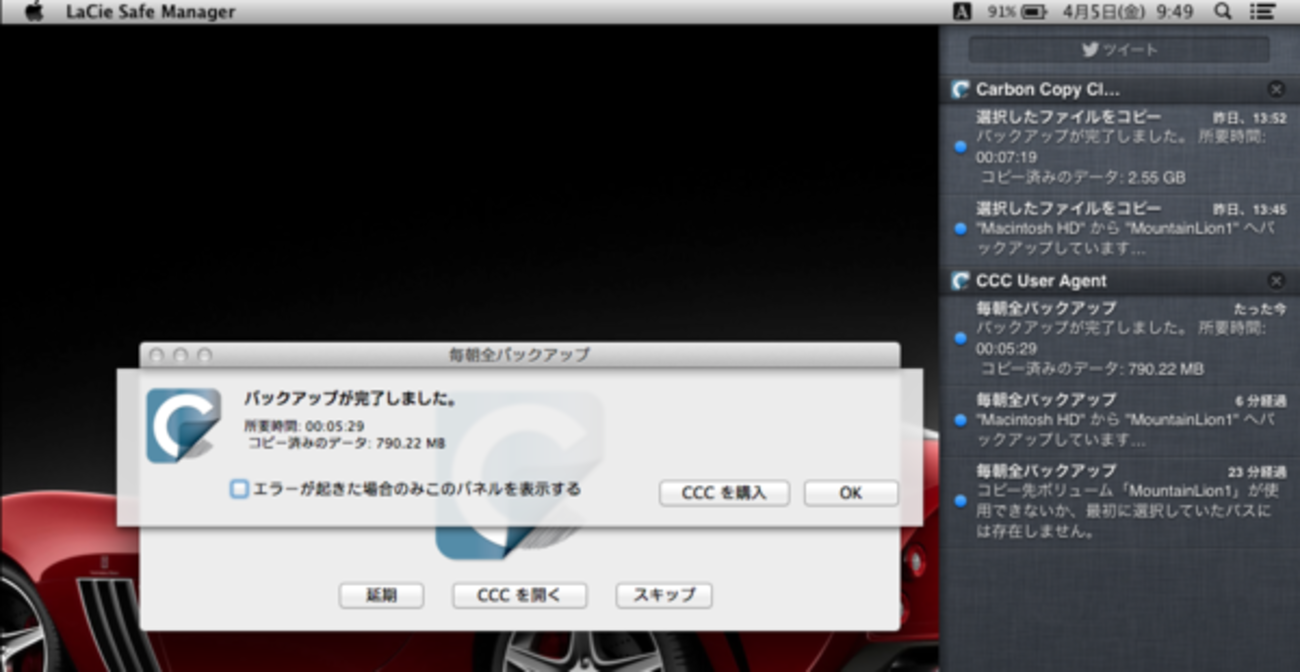
Task: Click the CCC を開く button
Action: tap(519, 595)
